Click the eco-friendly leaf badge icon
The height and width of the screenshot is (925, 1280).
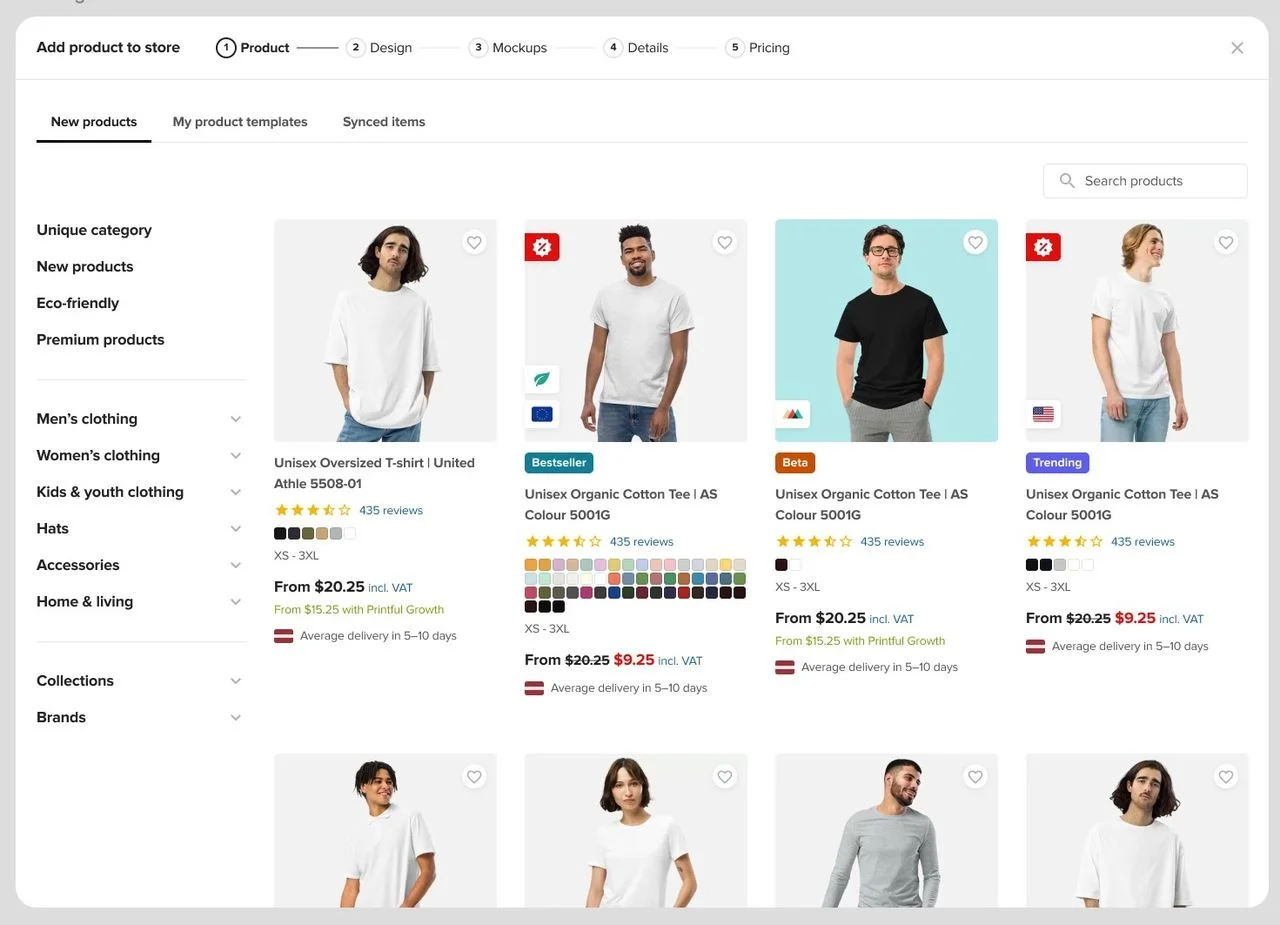(x=542, y=380)
